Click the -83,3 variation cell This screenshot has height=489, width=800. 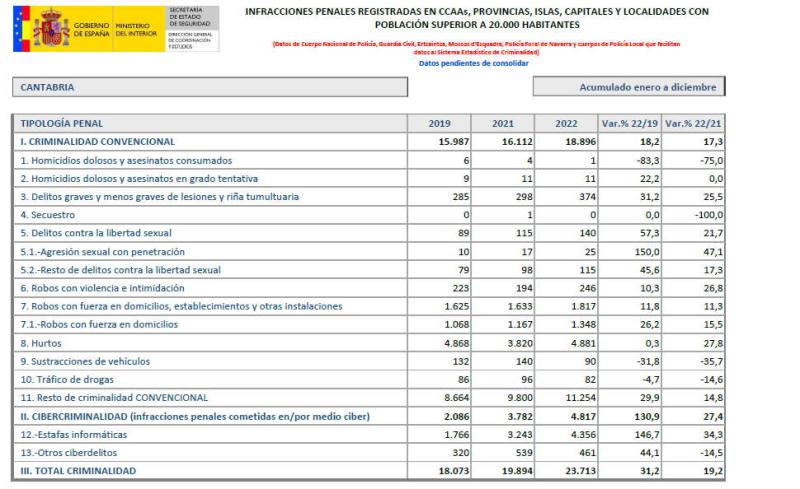click(x=630, y=161)
